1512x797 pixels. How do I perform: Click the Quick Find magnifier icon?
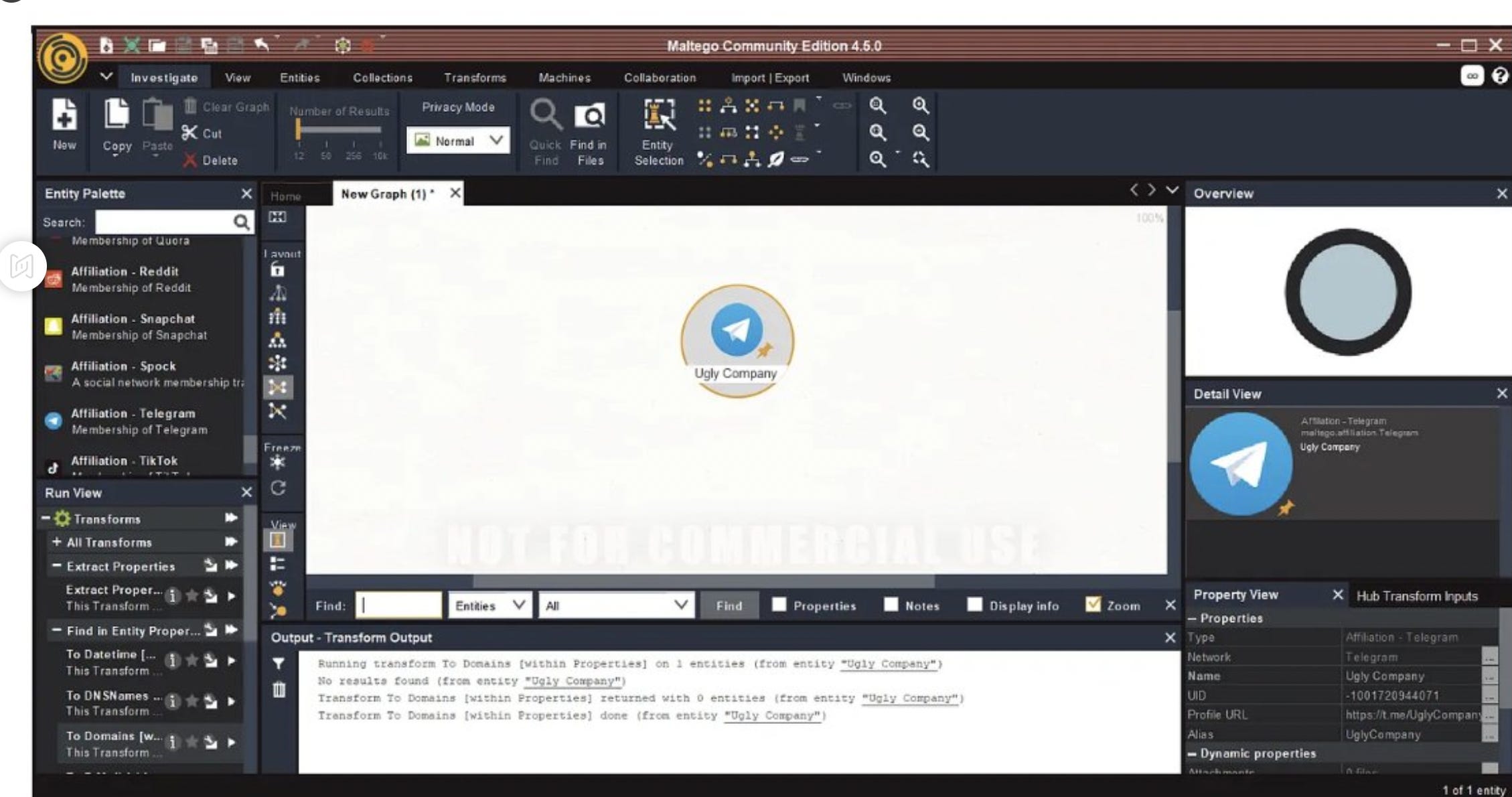[x=545, y=115]
